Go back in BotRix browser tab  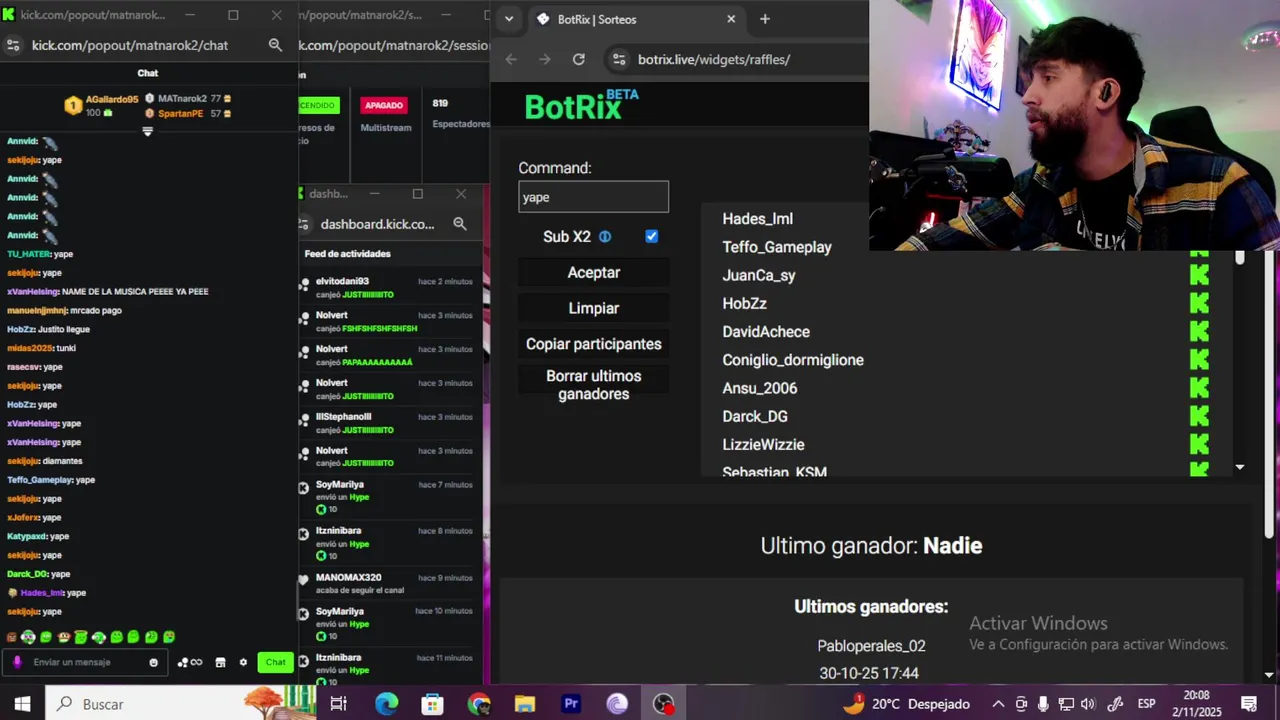pyautogui.click(x=511, y=59)
